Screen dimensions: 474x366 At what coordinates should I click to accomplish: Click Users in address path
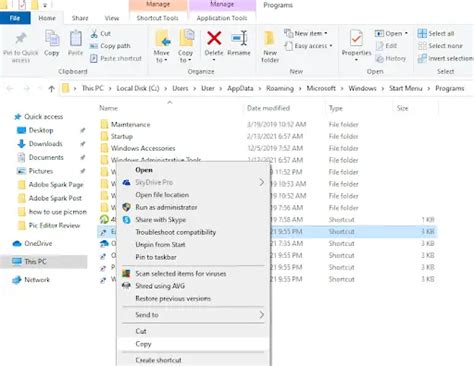point(180,88)
